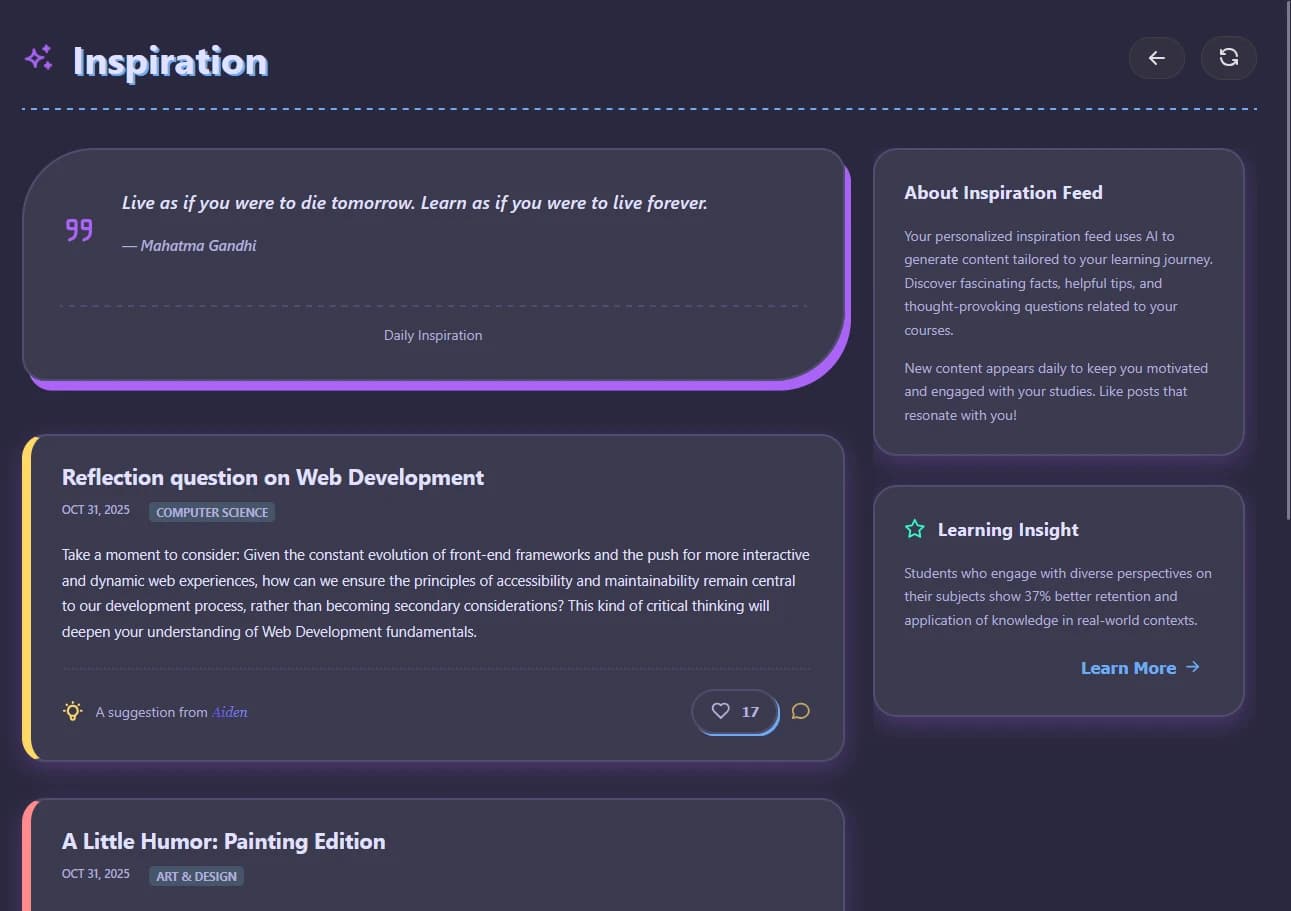Open the A Little Humor: Painting Edition post
Image resolution: width=1291 pixels, height=911 pixels.
(x=223, y=841)
